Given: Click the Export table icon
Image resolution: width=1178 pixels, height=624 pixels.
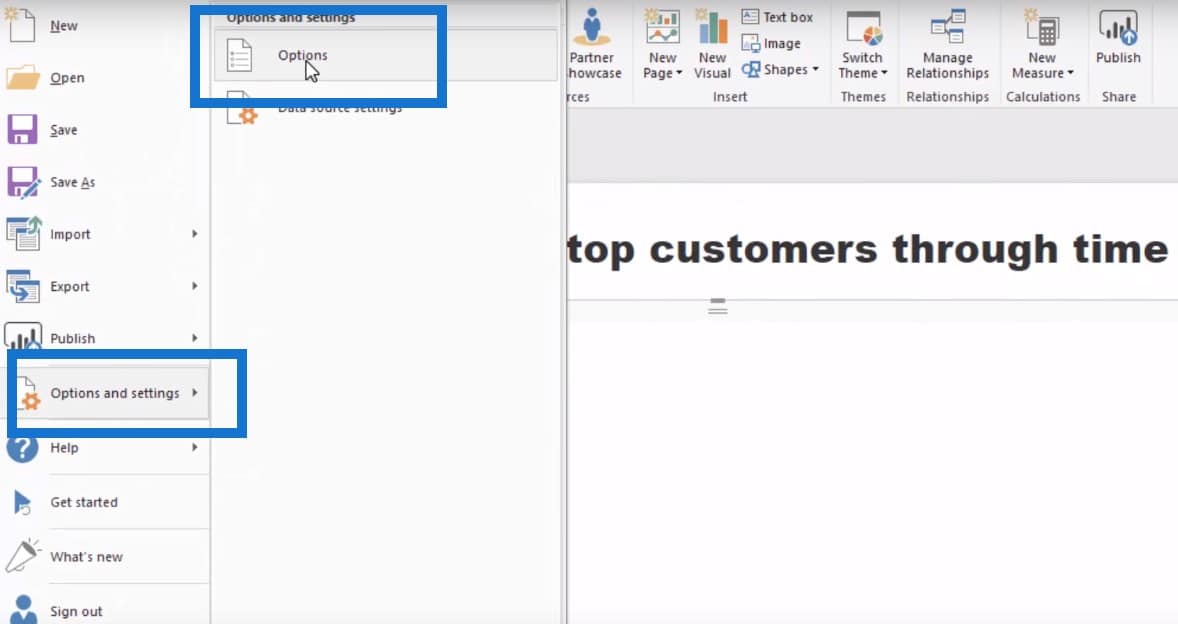Looking at the screenshot, I should tap(23, 286).
